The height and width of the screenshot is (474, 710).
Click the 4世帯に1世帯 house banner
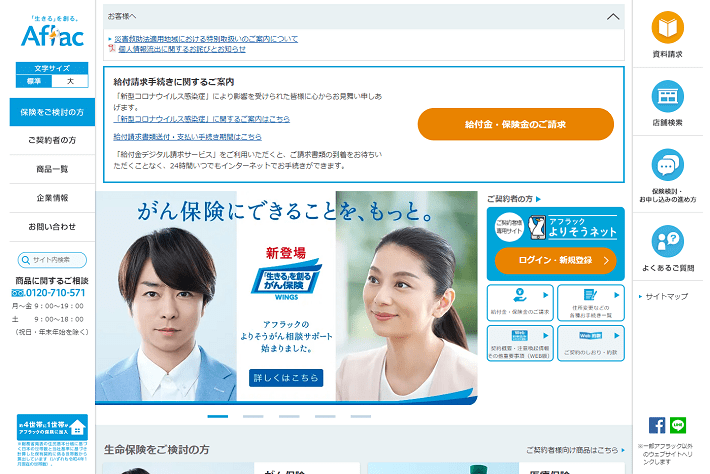tap(52, 427)
